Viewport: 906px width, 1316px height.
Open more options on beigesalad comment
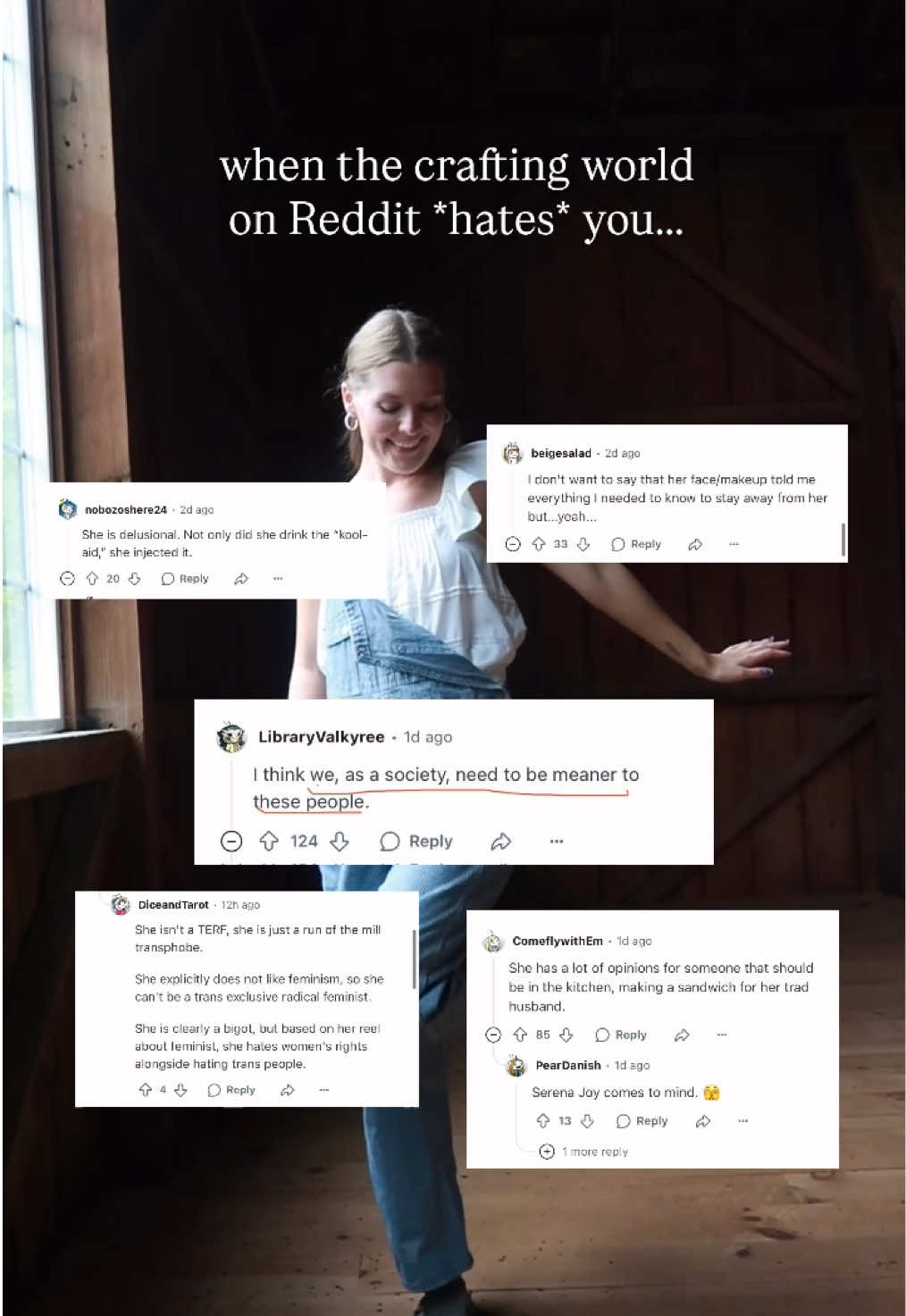point(734,544)
